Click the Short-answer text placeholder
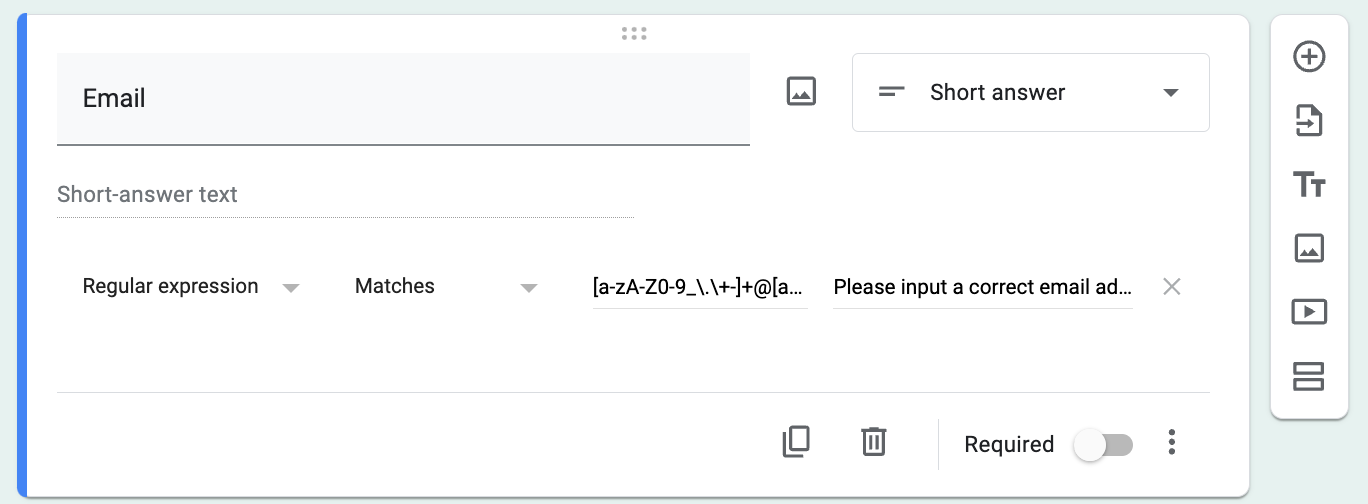Image resolution: width=1368 pixels, height=504 pixels. coord(345,195)
